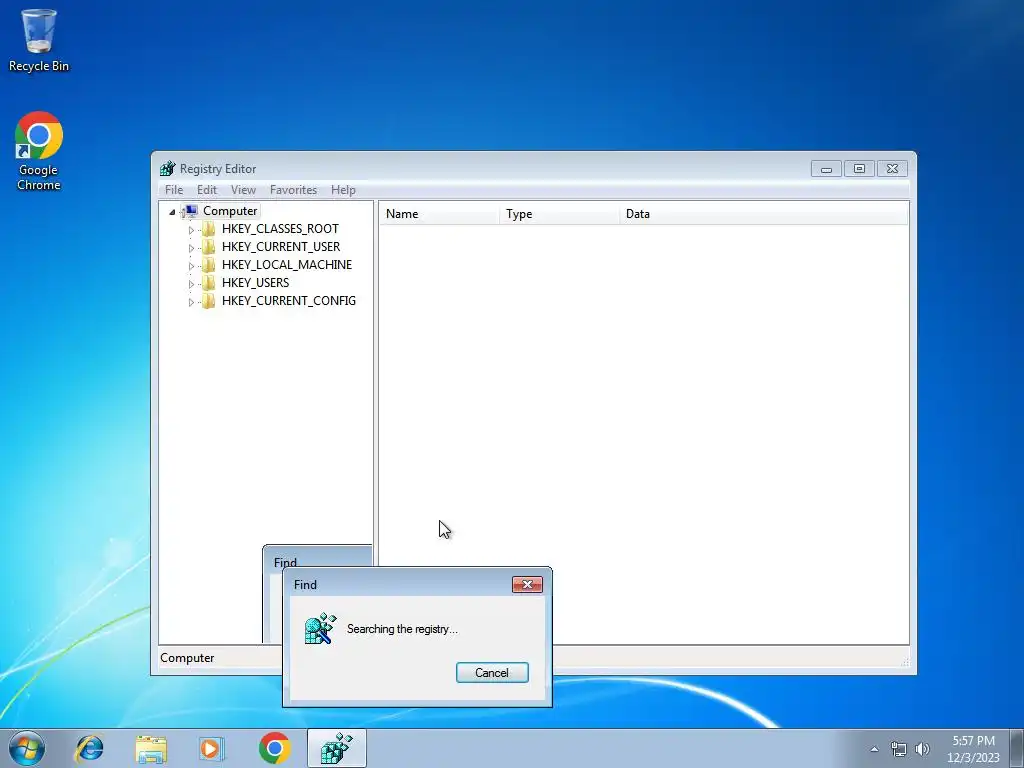Open the Help menu
The height and width of the screenshot is (768, 1024).
tap(343, 189)
